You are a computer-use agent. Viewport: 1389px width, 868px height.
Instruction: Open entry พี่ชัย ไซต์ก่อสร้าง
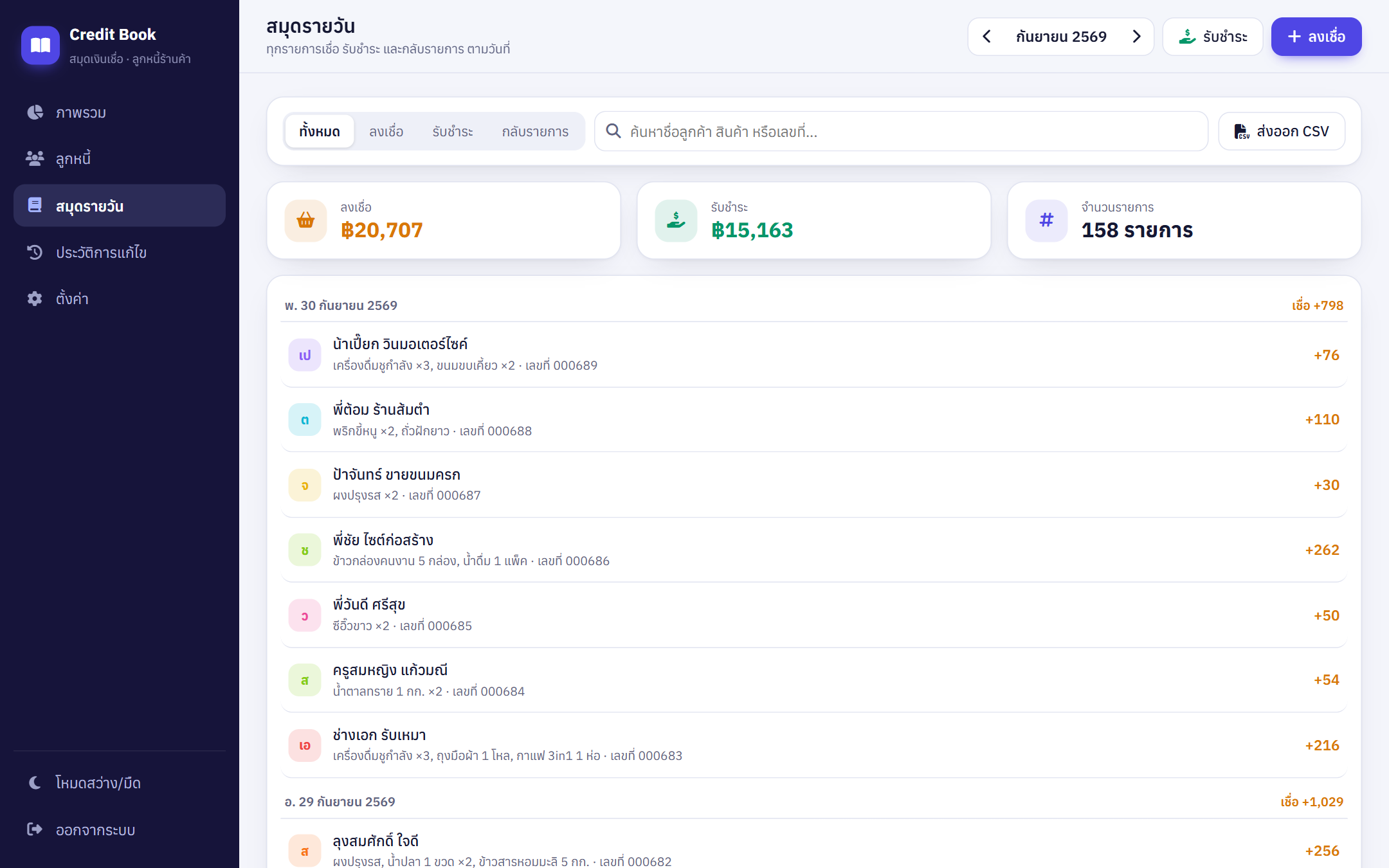coord(813,550)
